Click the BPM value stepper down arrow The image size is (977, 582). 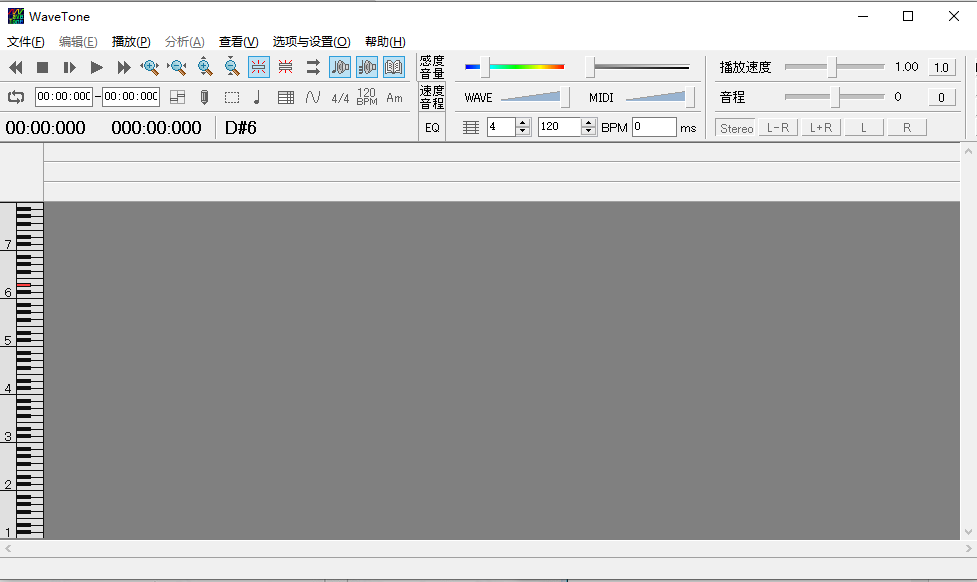[x=588, y=130]
